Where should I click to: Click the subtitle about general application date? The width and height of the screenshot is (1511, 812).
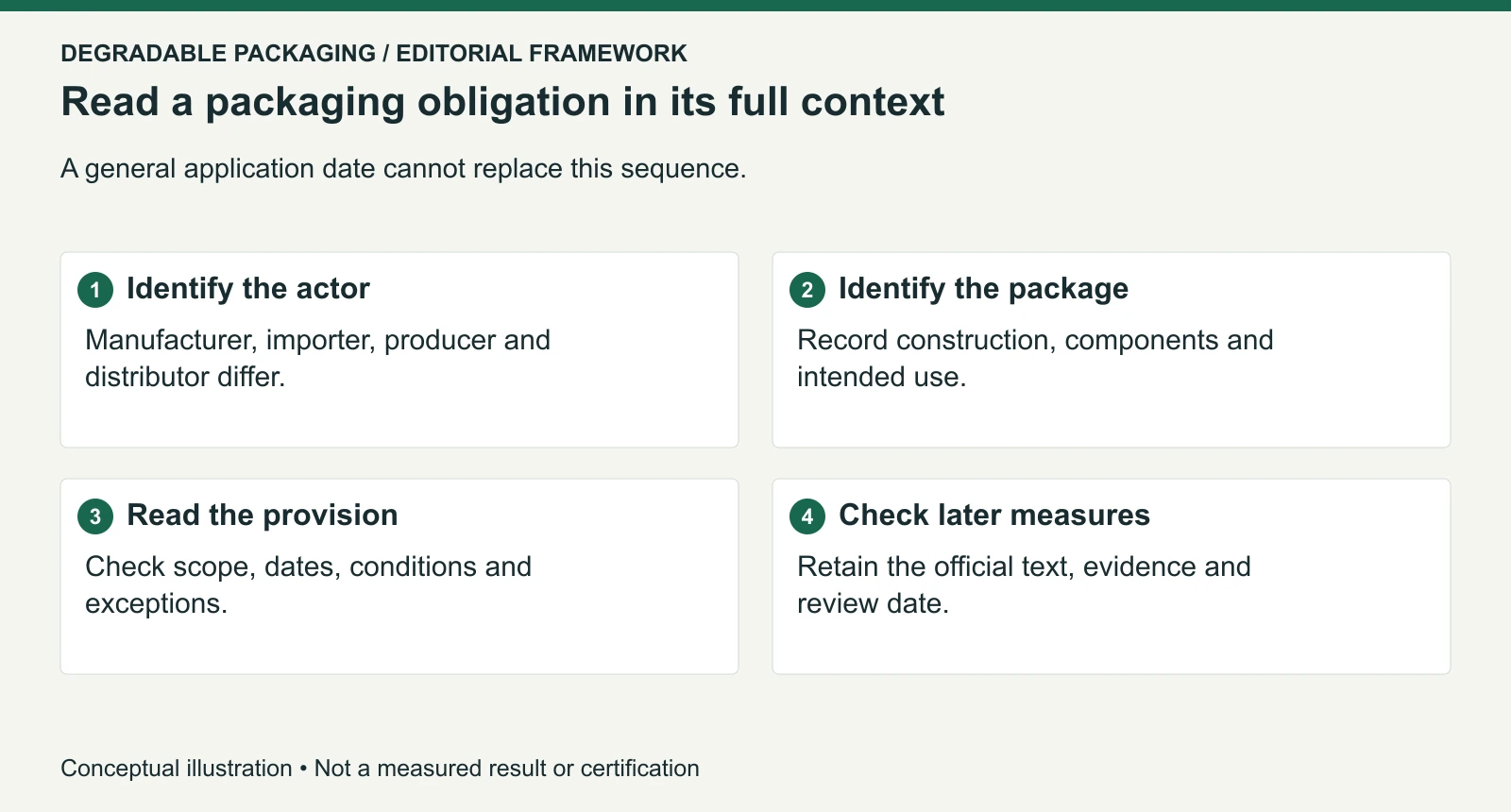(x=403, y=169)
